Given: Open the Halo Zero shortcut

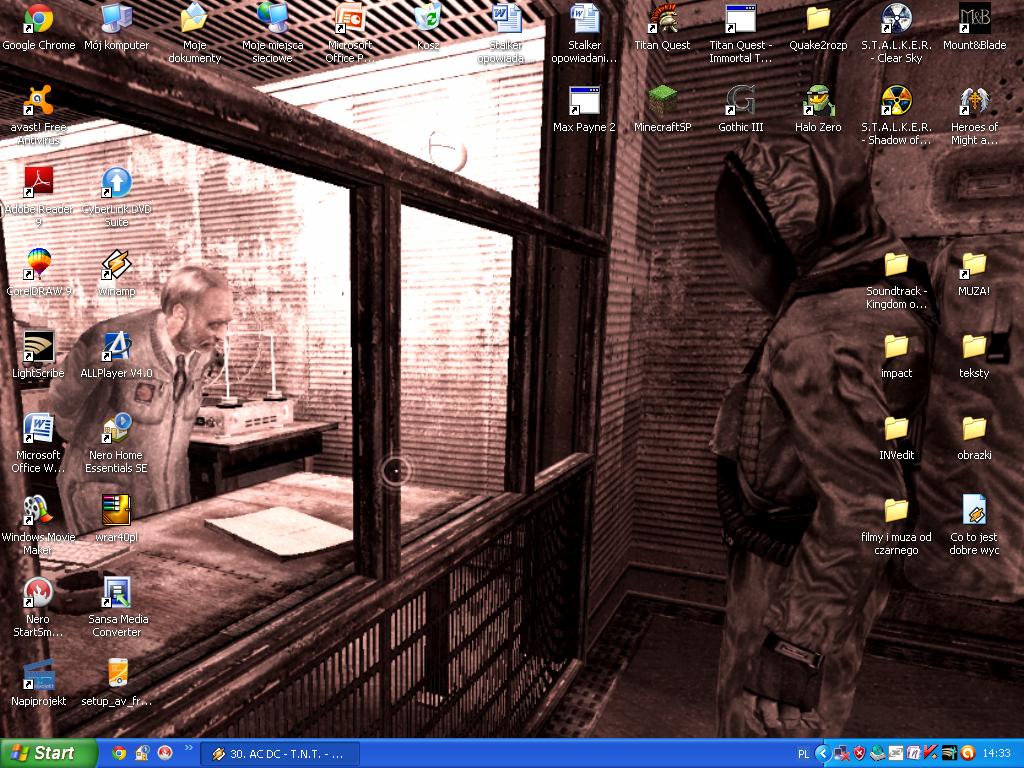Looking at the screenshot, I should click(x=818, y=102).
